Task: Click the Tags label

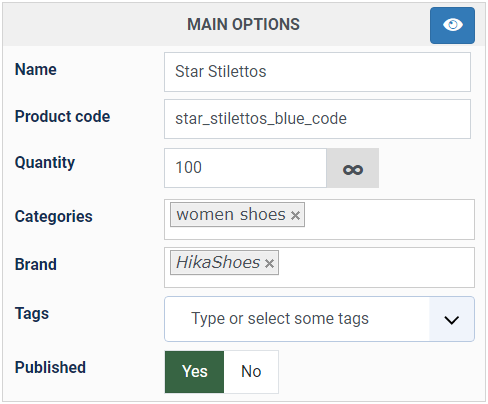Action: pyautogui.click(x=32, y=314)
